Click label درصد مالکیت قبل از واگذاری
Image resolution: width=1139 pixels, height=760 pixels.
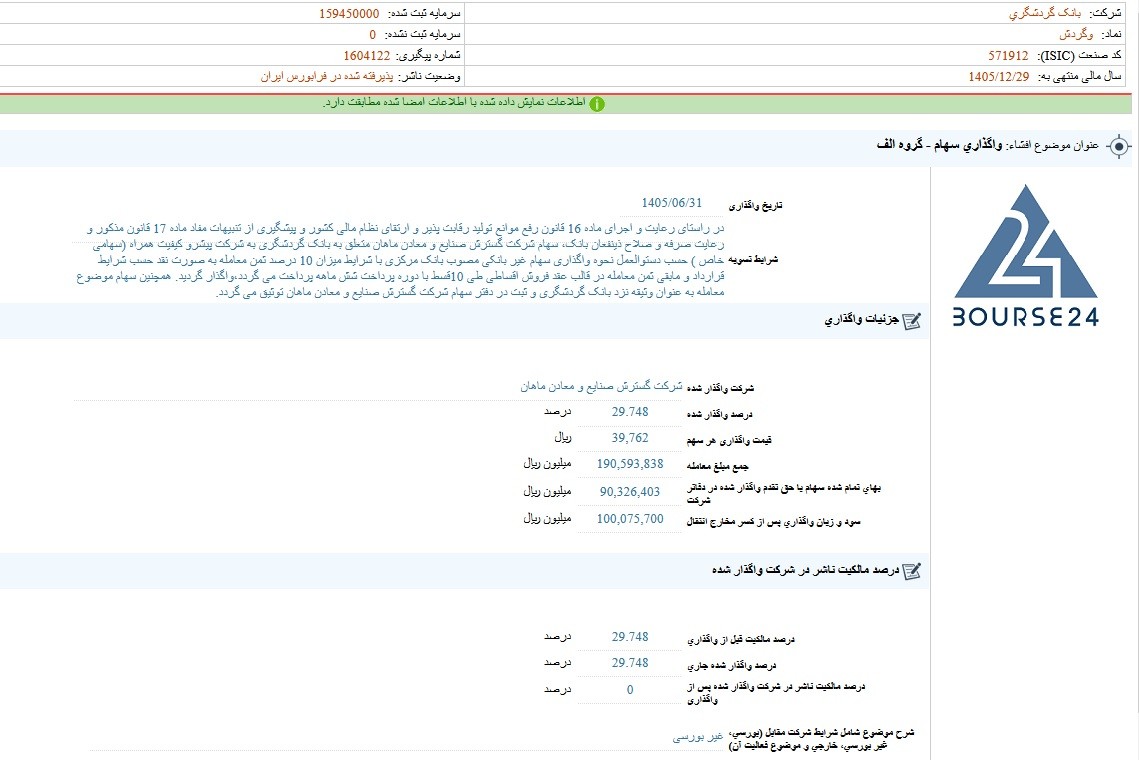[741, 639]
